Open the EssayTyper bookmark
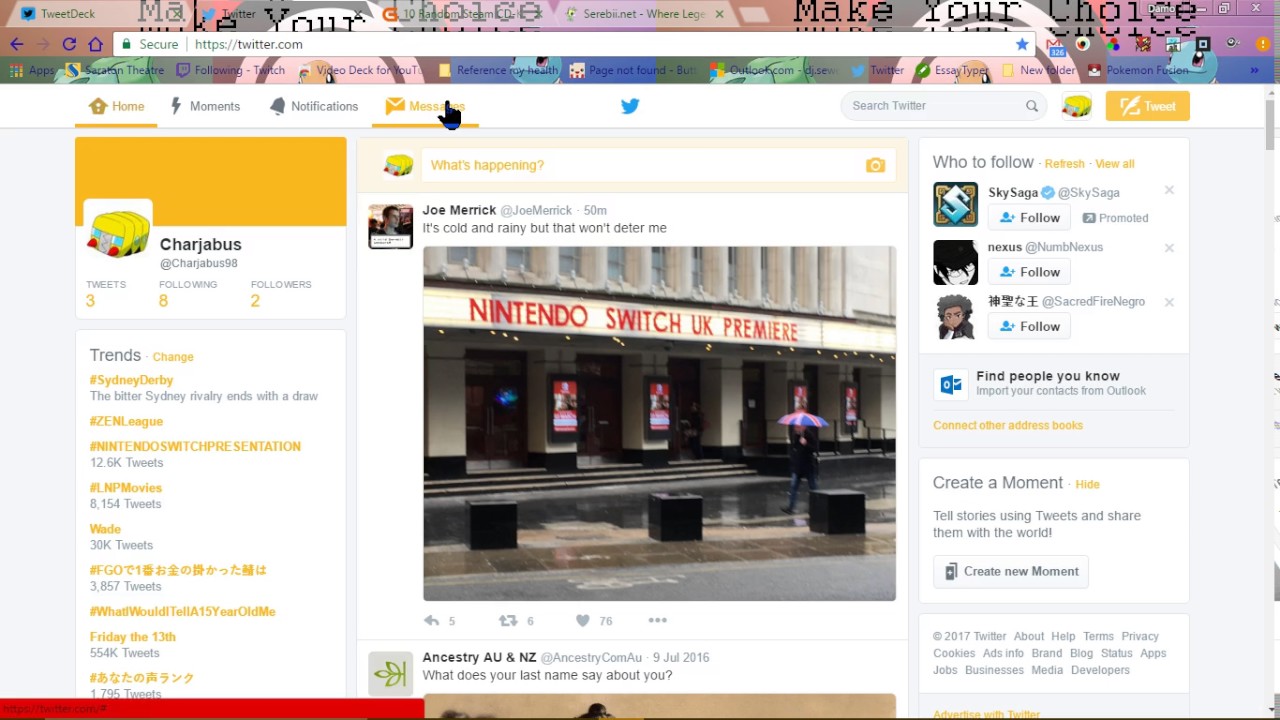 tap(951, 70)
